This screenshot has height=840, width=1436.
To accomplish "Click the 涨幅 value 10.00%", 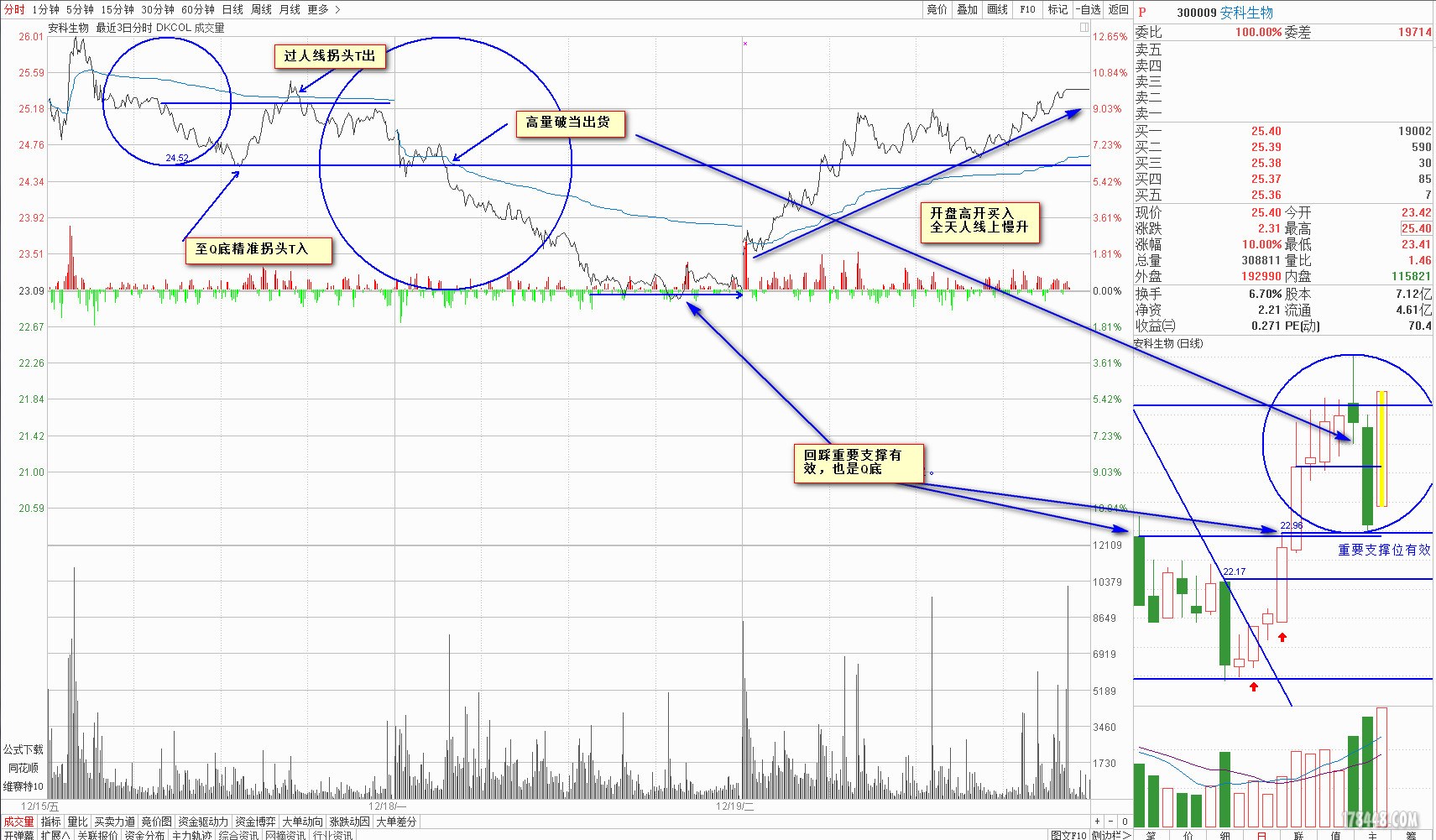I will [1261, 244].
